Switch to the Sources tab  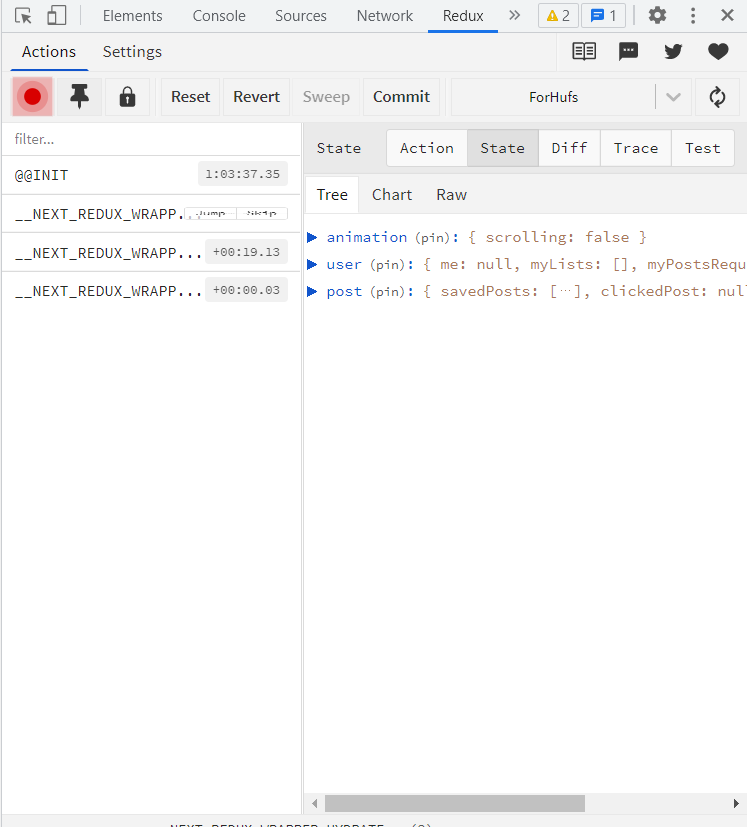[x=301, y=16]
